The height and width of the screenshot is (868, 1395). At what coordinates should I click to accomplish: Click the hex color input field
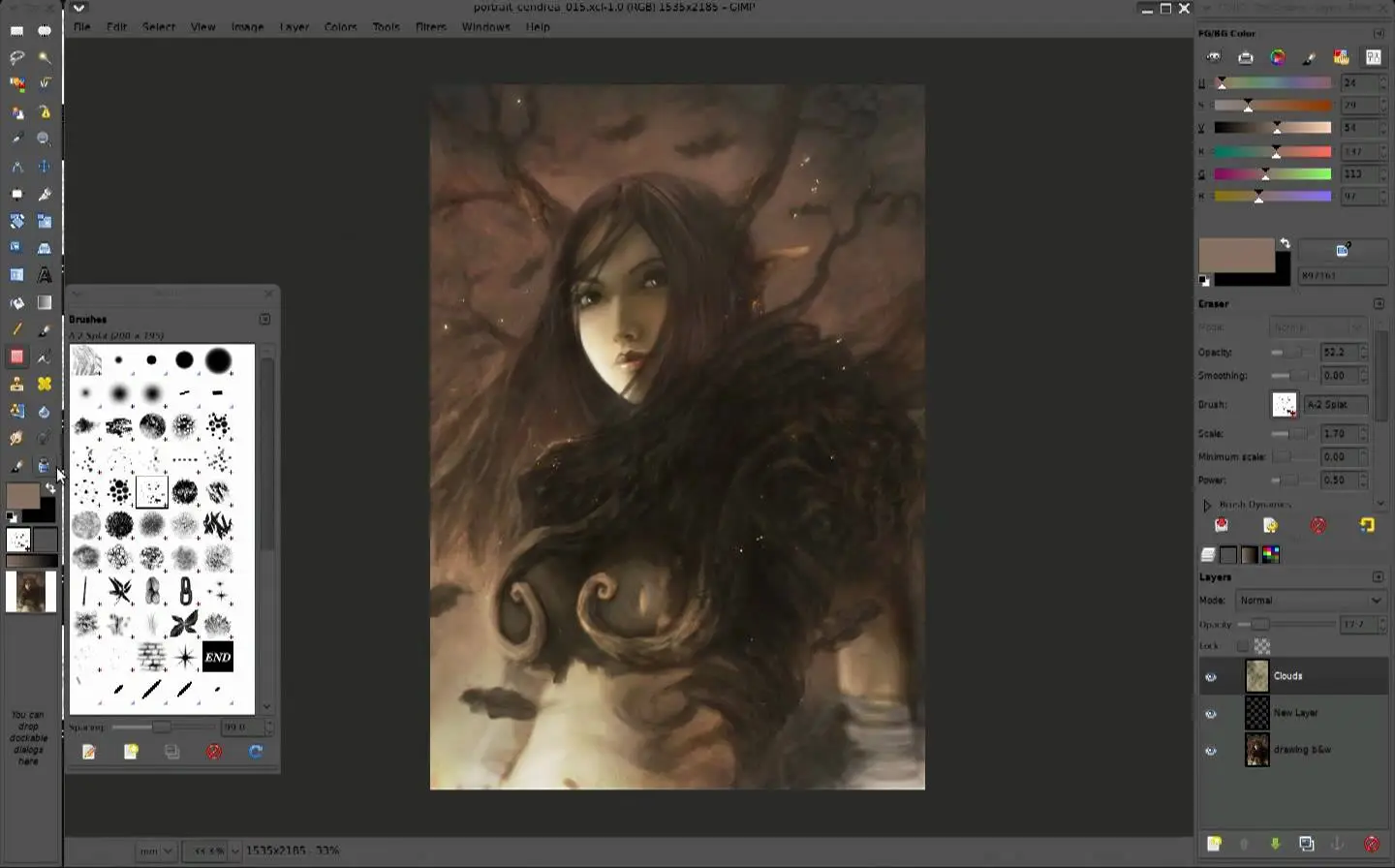click(x=1343, y=276)
